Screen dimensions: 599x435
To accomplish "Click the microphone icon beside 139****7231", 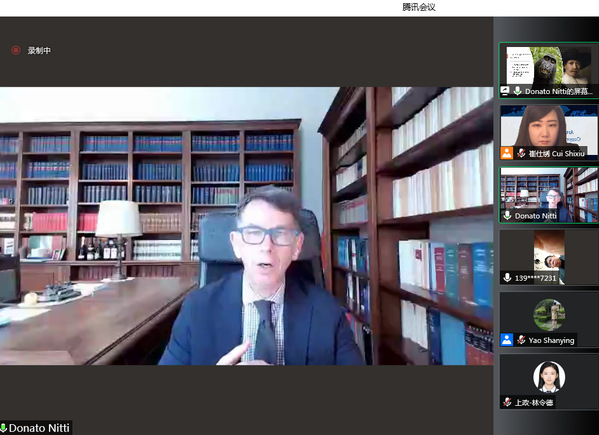I will (x=507, y=278).
